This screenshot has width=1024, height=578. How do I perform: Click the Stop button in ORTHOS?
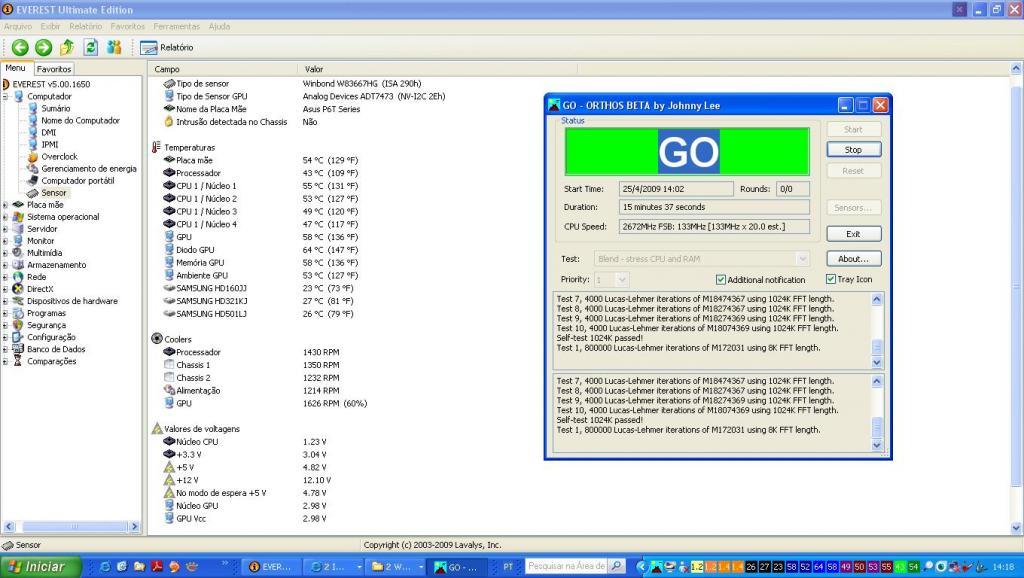click(854, 150)
